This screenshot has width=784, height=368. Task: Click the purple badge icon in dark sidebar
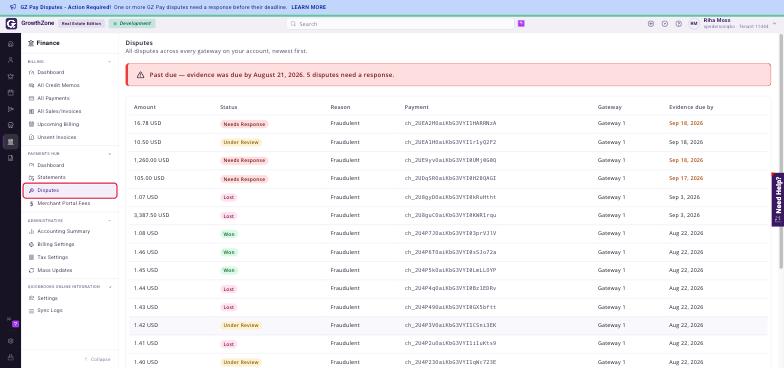[x=16, y=324]
